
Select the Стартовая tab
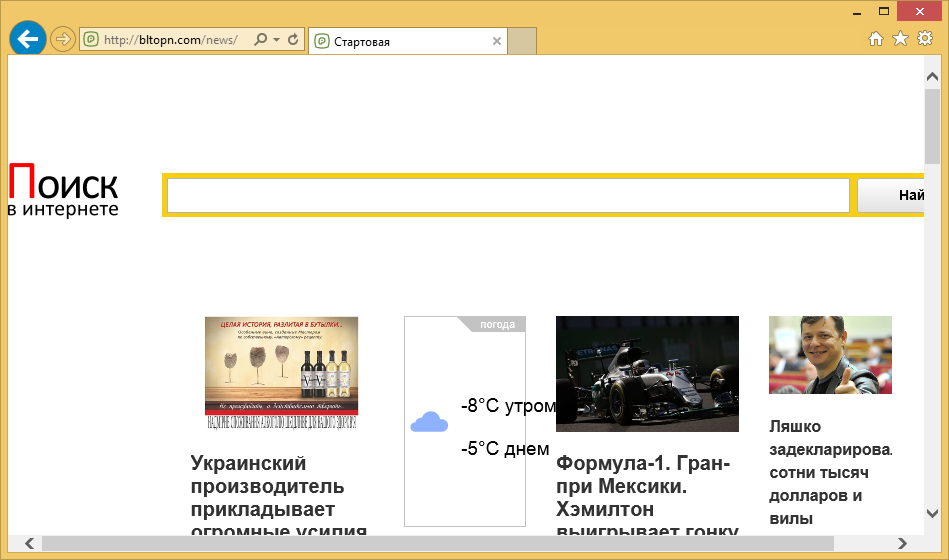pyautogui.click(x=400, y=41)
